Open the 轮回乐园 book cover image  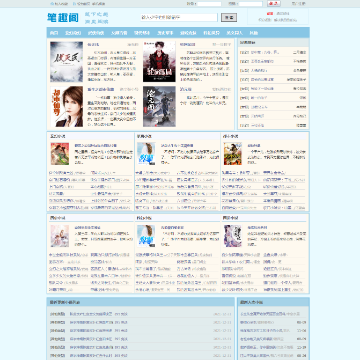159,62
